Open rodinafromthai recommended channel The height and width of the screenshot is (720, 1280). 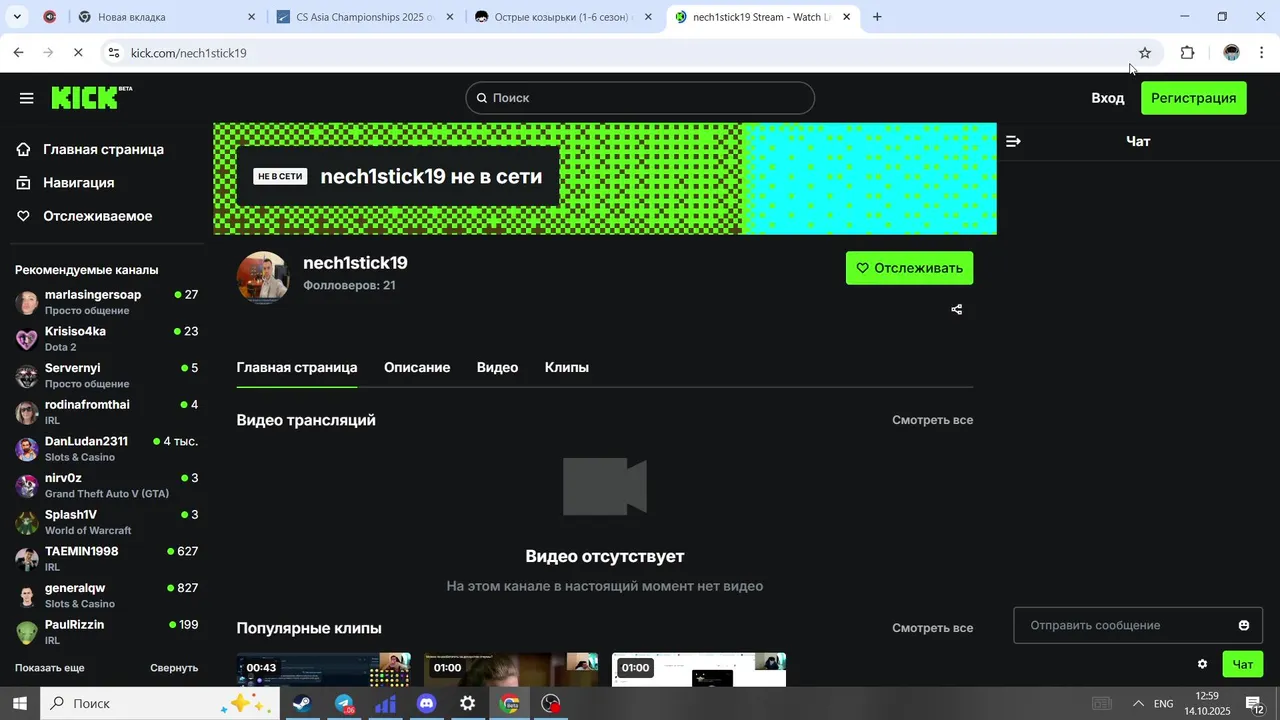(x=106, y=412)
